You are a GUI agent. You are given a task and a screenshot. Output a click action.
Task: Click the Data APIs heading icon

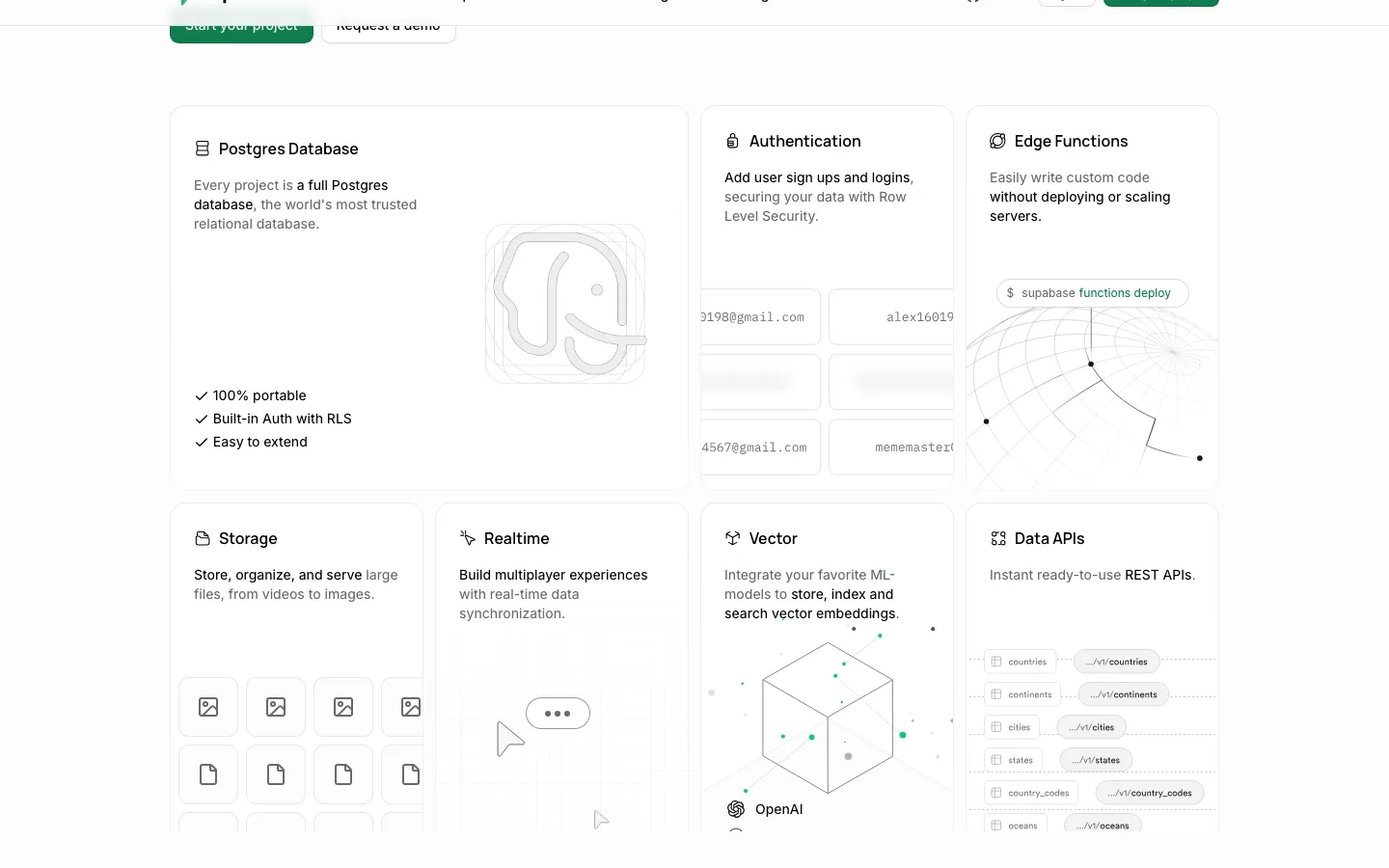coord(998,538)
